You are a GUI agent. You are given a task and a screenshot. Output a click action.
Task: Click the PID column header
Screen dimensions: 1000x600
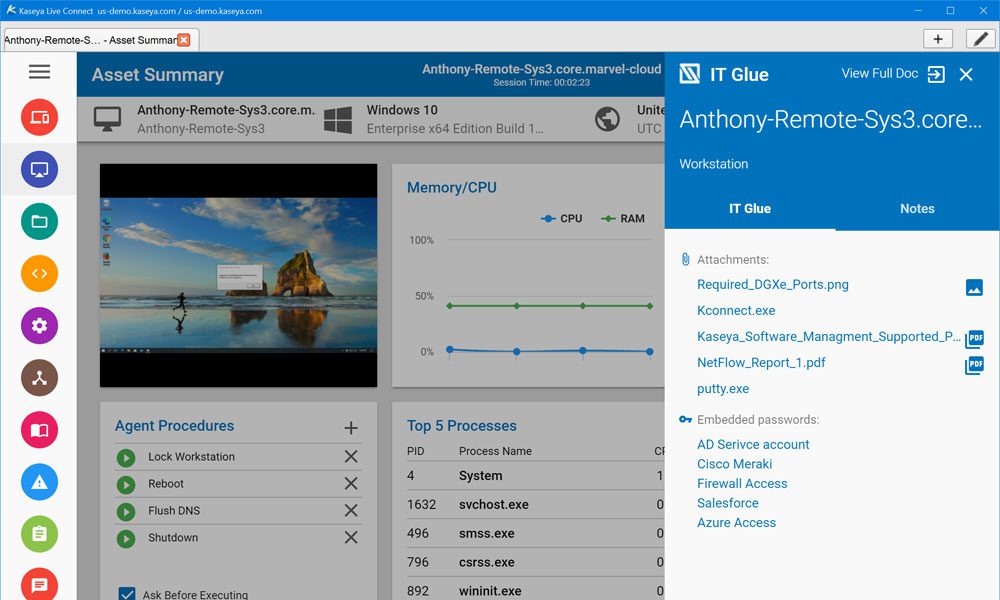click(x=415, y=451)
